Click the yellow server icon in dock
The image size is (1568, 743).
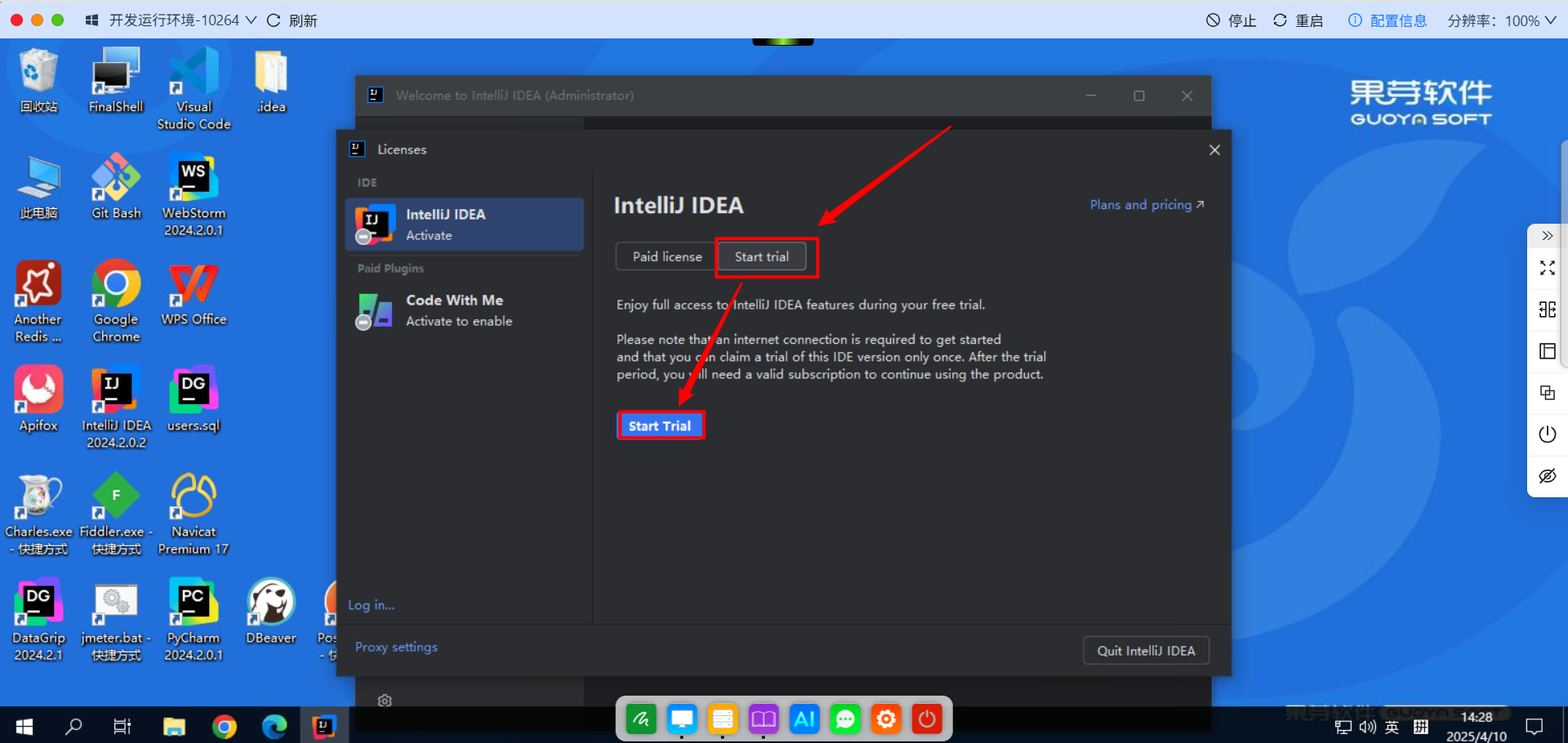coord(723,719)
